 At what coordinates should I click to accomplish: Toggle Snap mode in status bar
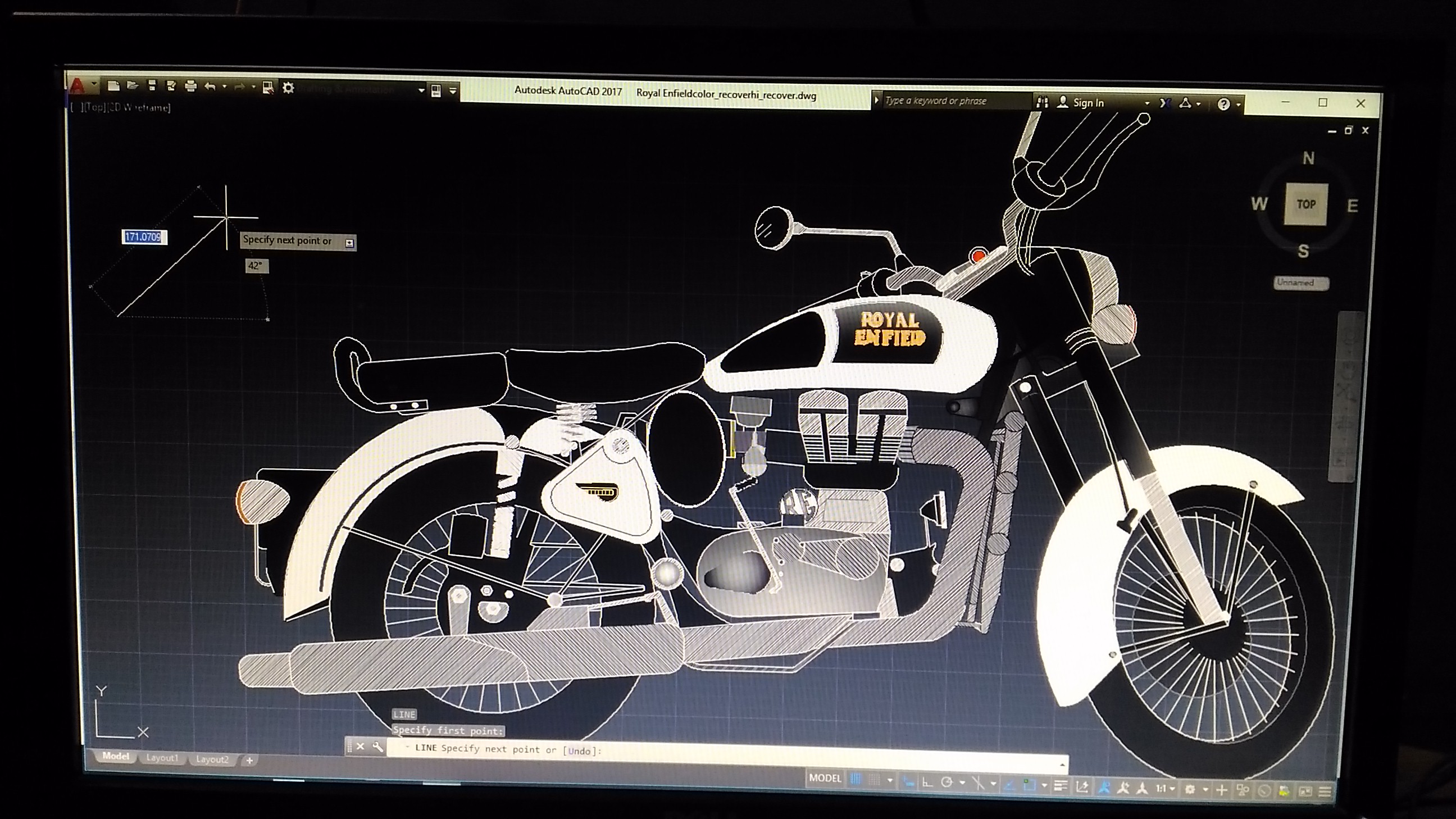tap(875, 780)
